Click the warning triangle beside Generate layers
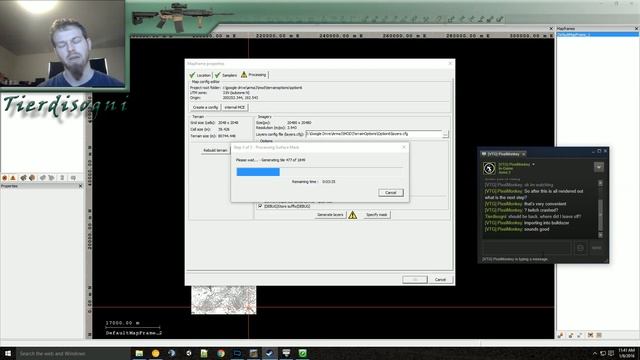Image resolution: width=640 pixels, height=360 pixels. click(353, 215)
